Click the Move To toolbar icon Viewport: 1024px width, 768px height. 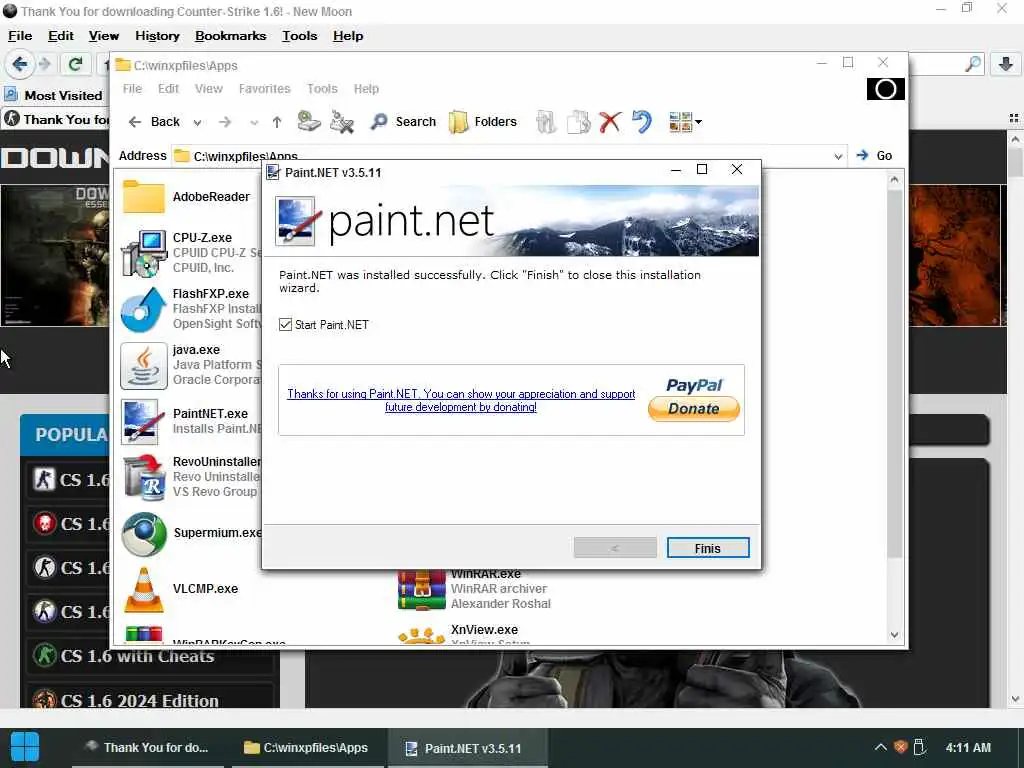click(x=546, y=121)
